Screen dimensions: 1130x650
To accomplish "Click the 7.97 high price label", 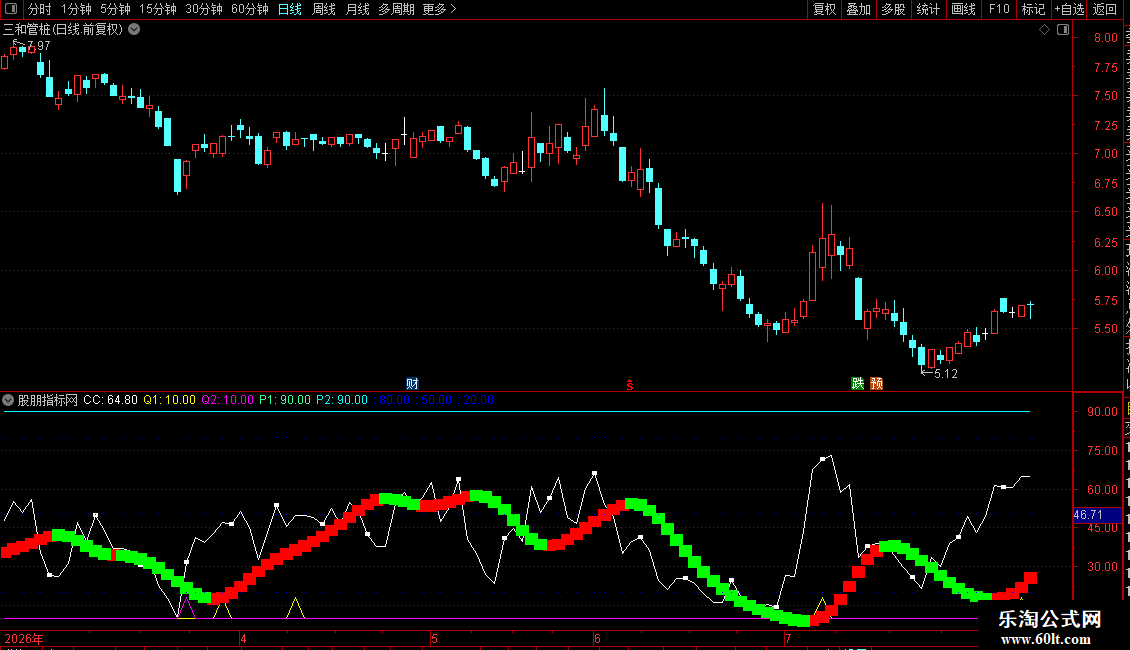I will coord(38,45).
